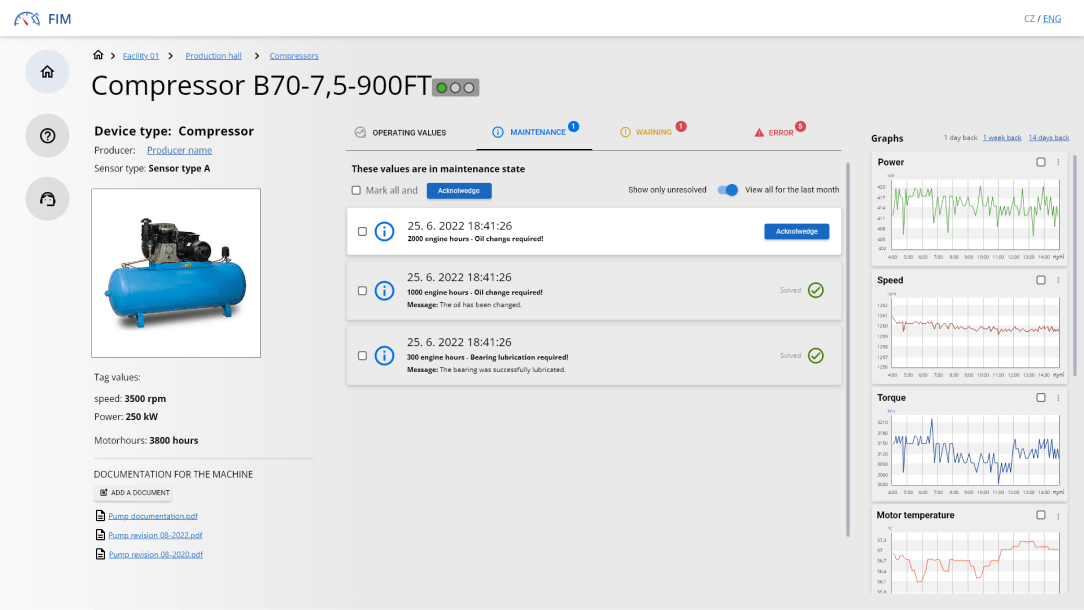Click the Speed graph chart
This screenshot has height=610, width=1084.
(975, 332)
